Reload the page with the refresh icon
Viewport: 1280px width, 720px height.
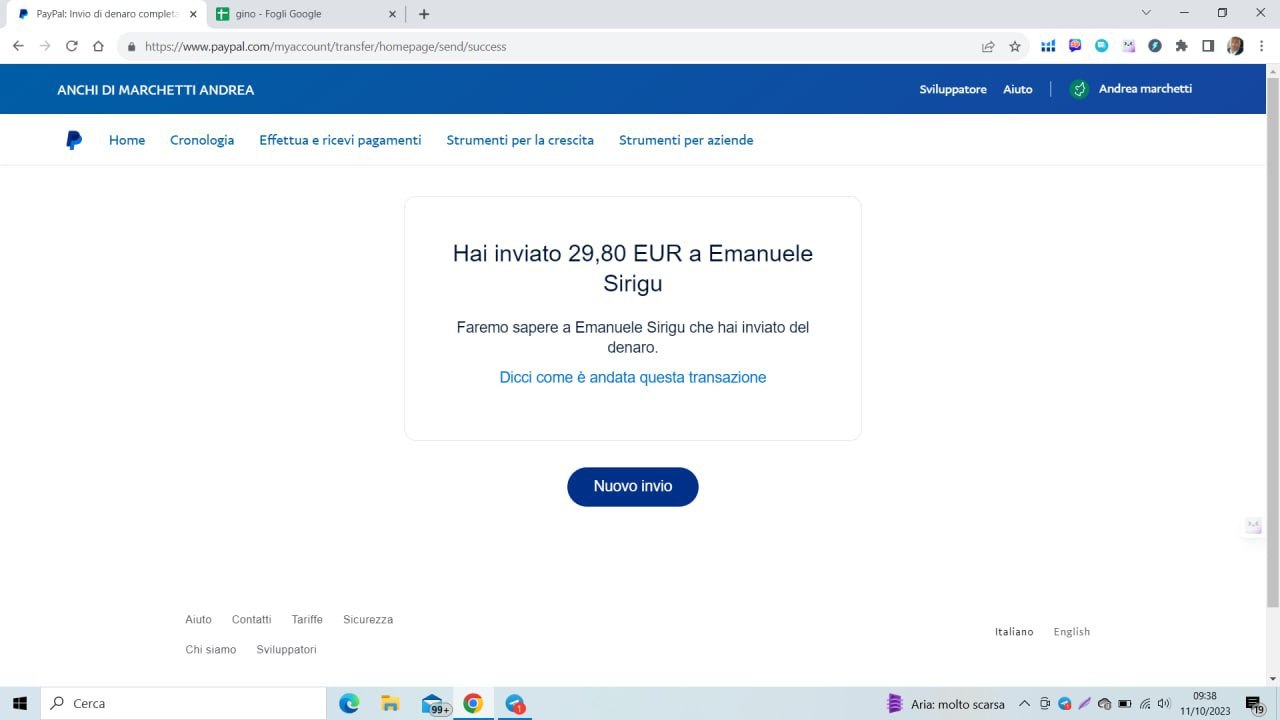[x=72, y=46]
